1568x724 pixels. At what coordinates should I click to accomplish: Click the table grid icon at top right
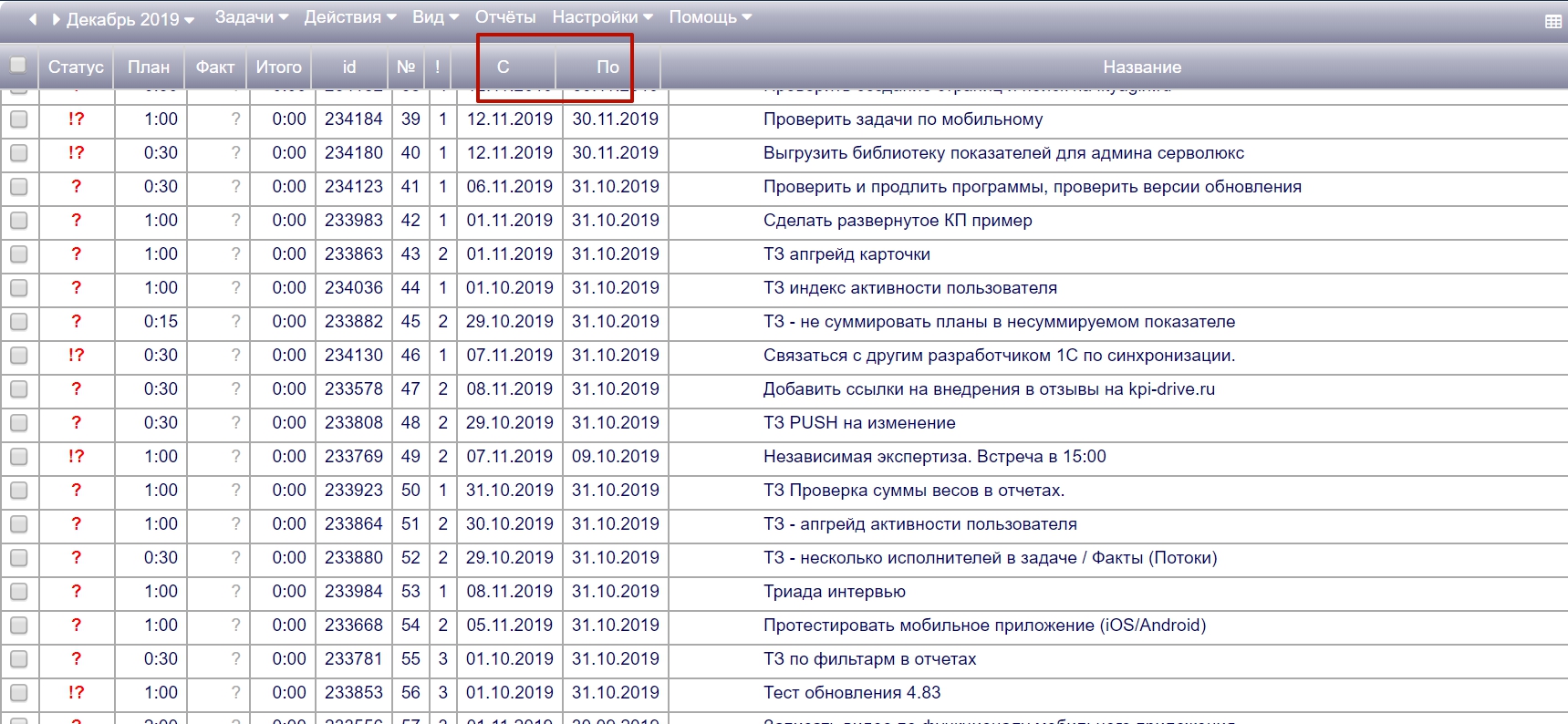1552,21
